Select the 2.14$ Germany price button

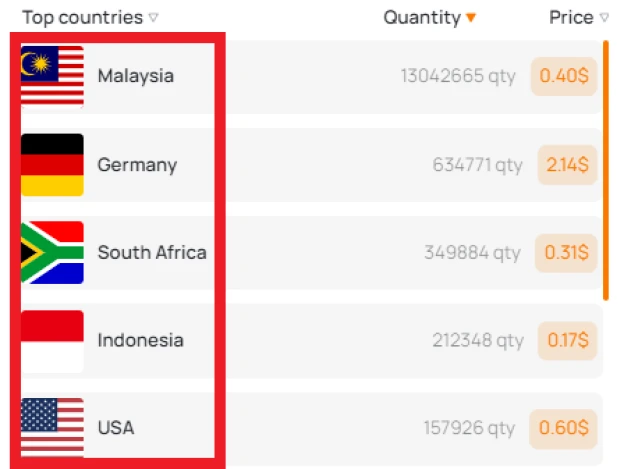click(567, 165)
